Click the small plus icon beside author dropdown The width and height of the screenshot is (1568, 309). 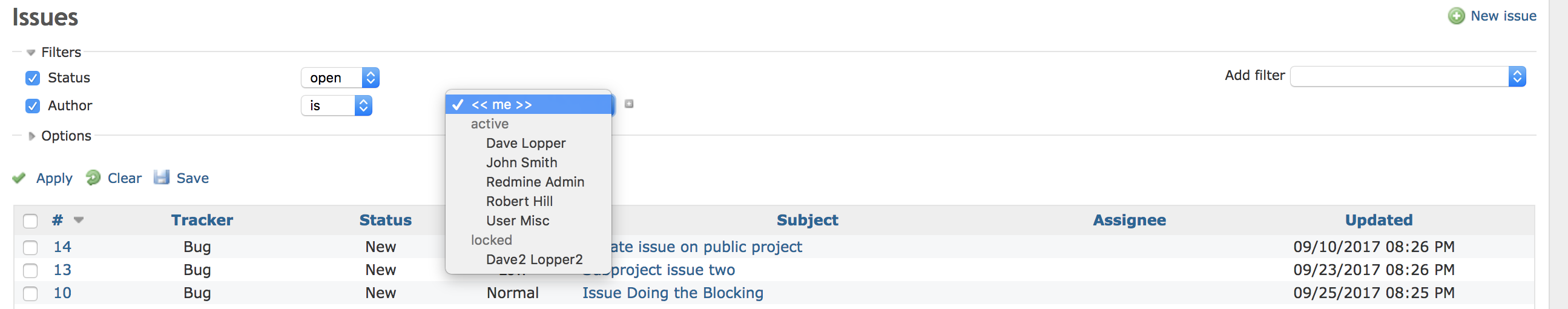(629, 104)
